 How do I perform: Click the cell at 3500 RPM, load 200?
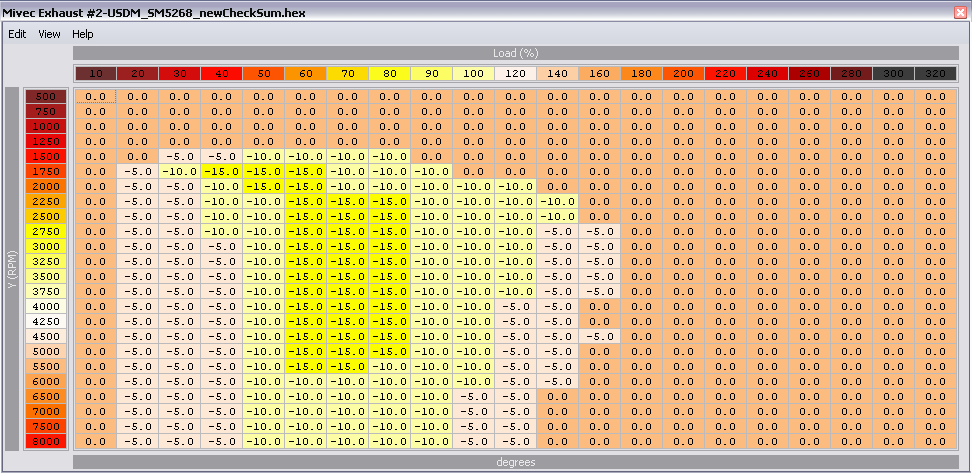683,276
